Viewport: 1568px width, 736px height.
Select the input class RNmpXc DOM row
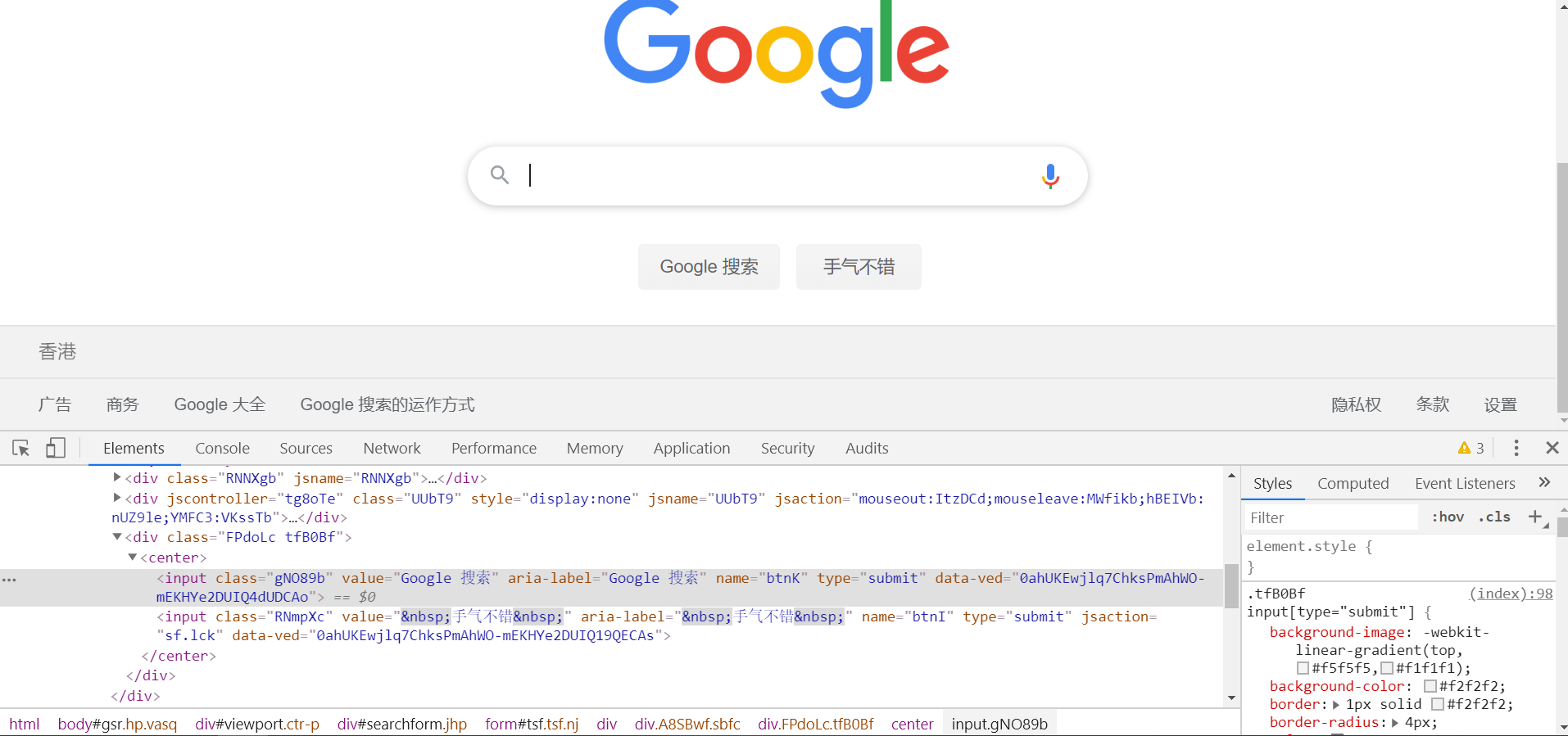[610, 626]
